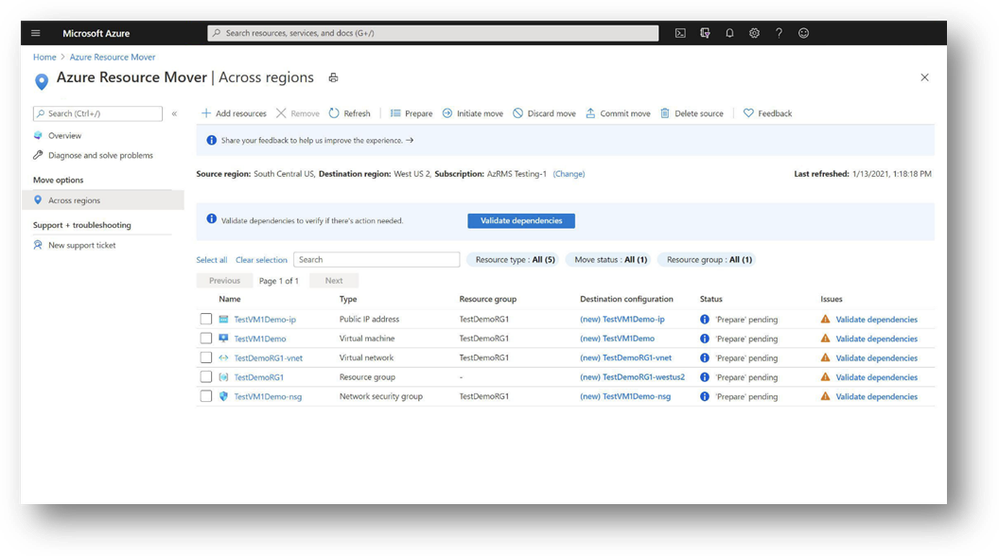
Task: Click Feedback heart button in toolbar
Action: 768,113
